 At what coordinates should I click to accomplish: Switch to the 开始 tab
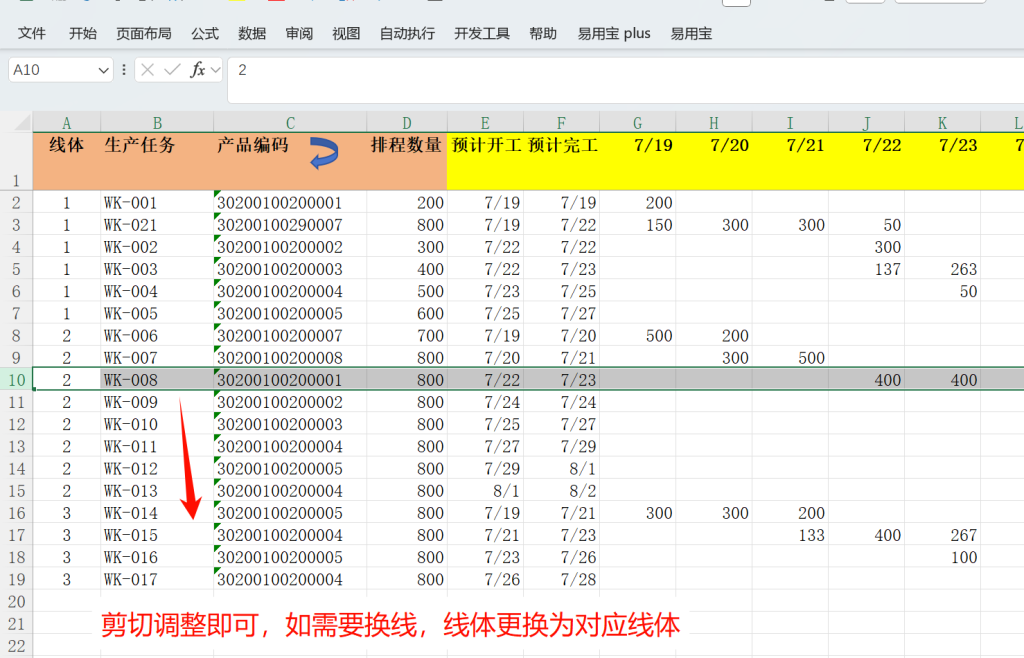coord(83,33)
